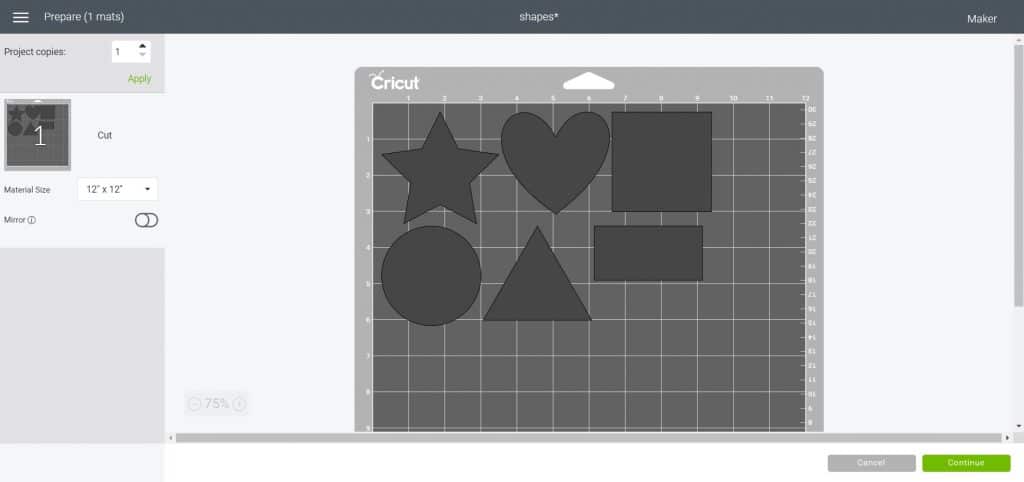Select the heart shape on mat
1024x482 pixels.
pos(555,163)
